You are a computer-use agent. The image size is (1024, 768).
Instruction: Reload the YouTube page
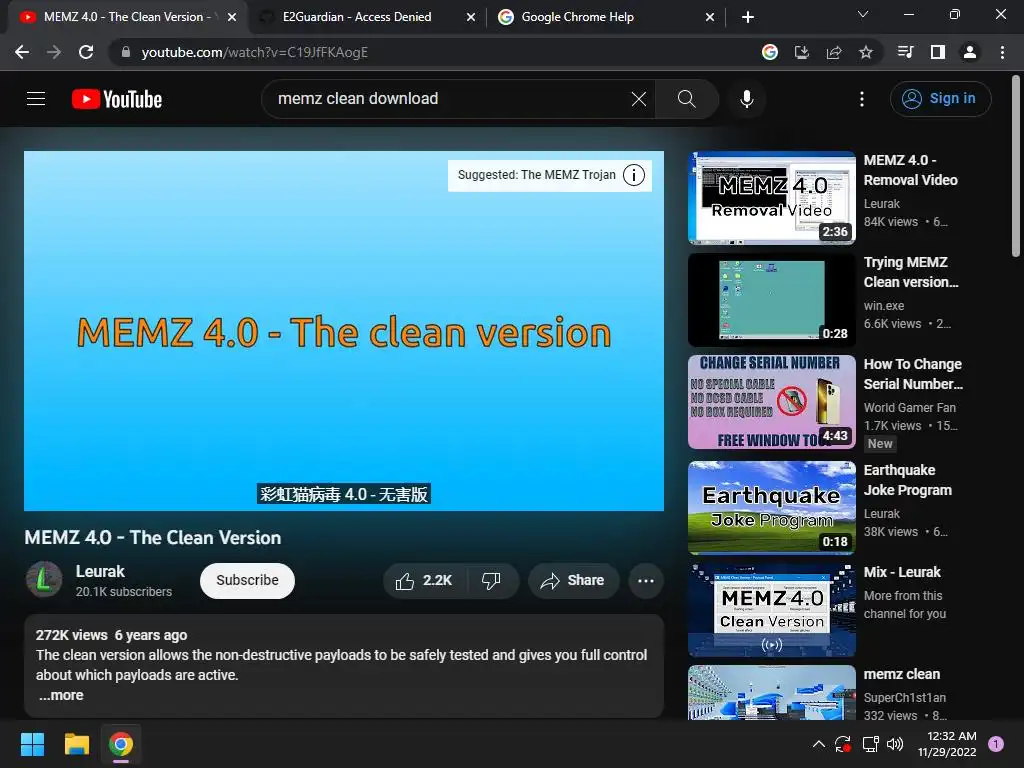(x=86, y=52)
